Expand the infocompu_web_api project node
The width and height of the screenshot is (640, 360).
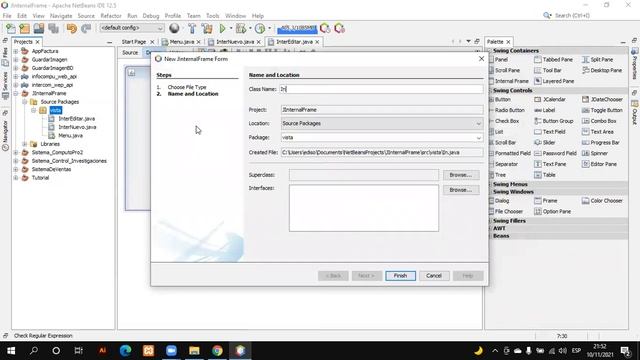[x=16, y=76]
